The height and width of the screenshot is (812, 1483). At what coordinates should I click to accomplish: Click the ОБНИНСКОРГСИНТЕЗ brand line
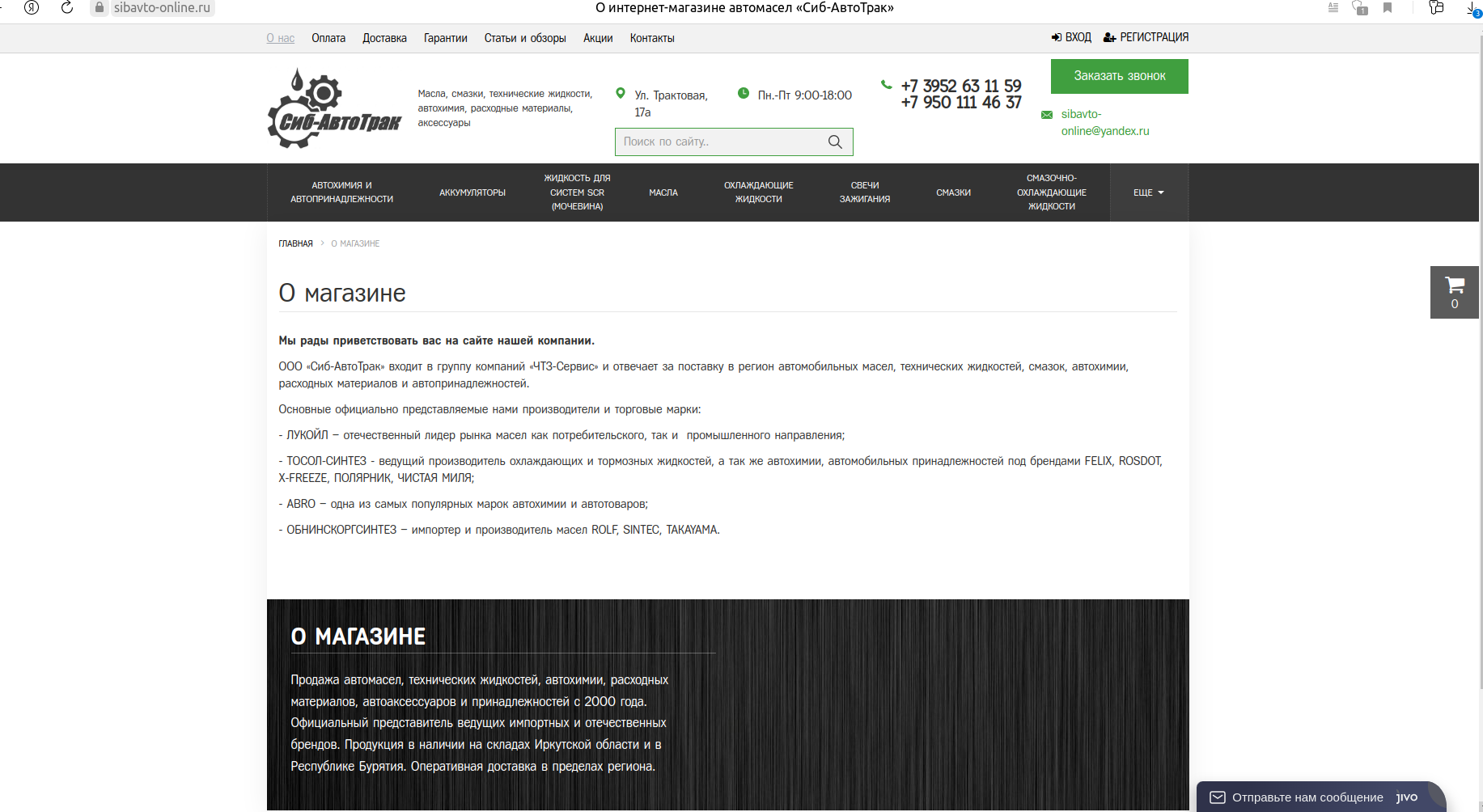[x=499, y=530]
